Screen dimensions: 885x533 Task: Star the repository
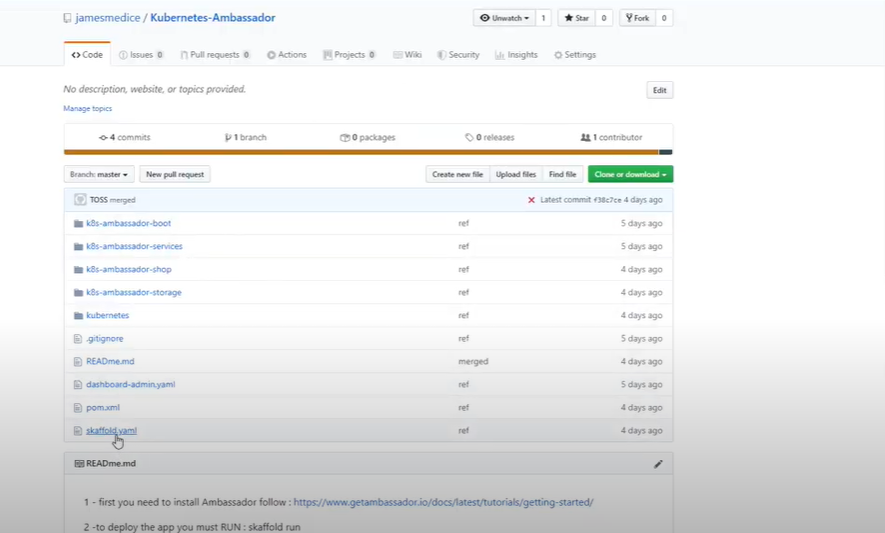(x=577, y=18)
